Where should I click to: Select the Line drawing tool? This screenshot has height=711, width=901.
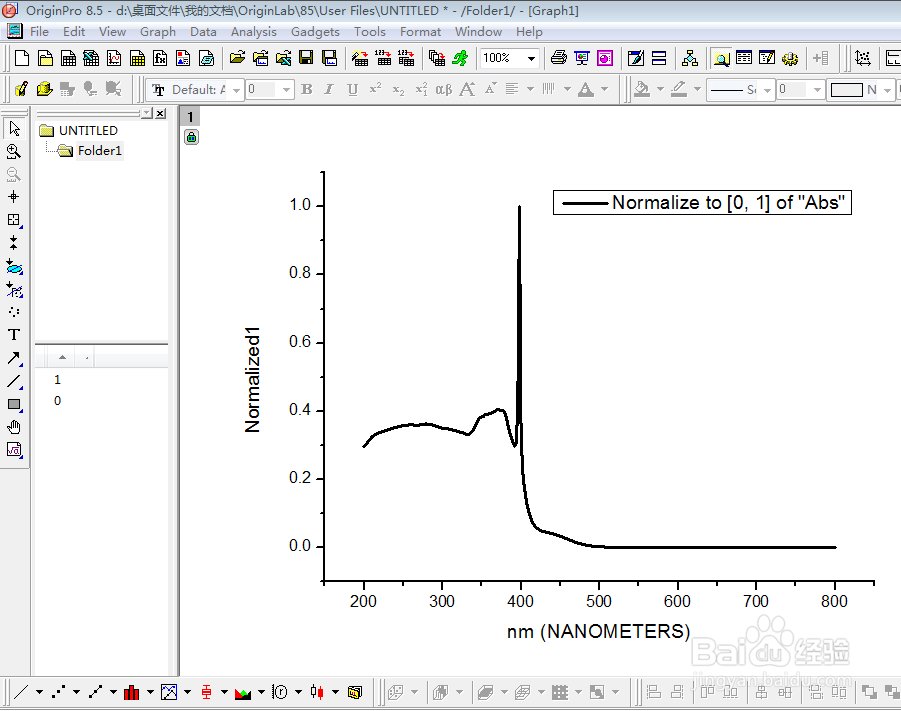click(x=14, y=381)
